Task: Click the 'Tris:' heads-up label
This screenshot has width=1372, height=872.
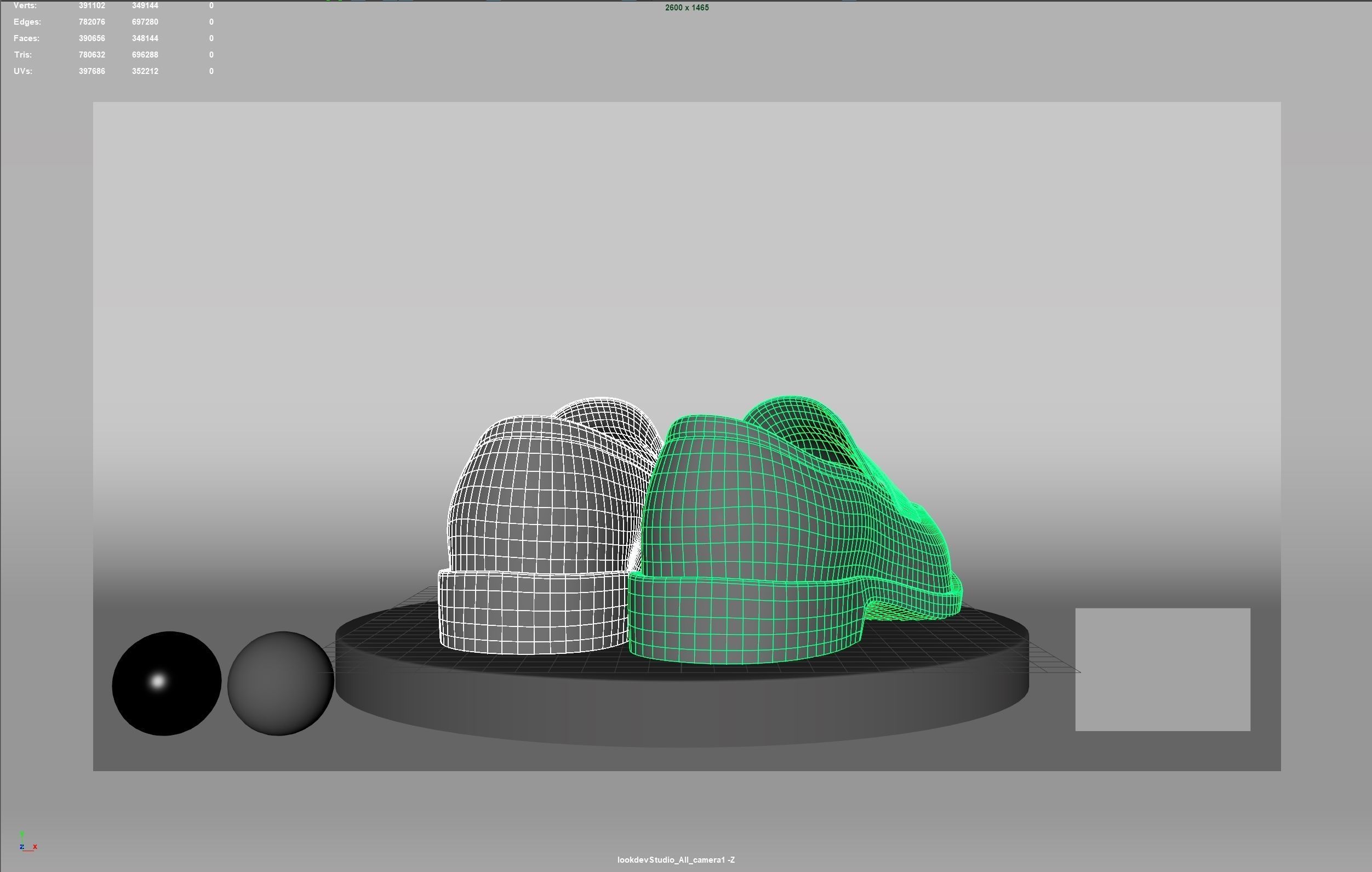Action: tap(23, 55)
